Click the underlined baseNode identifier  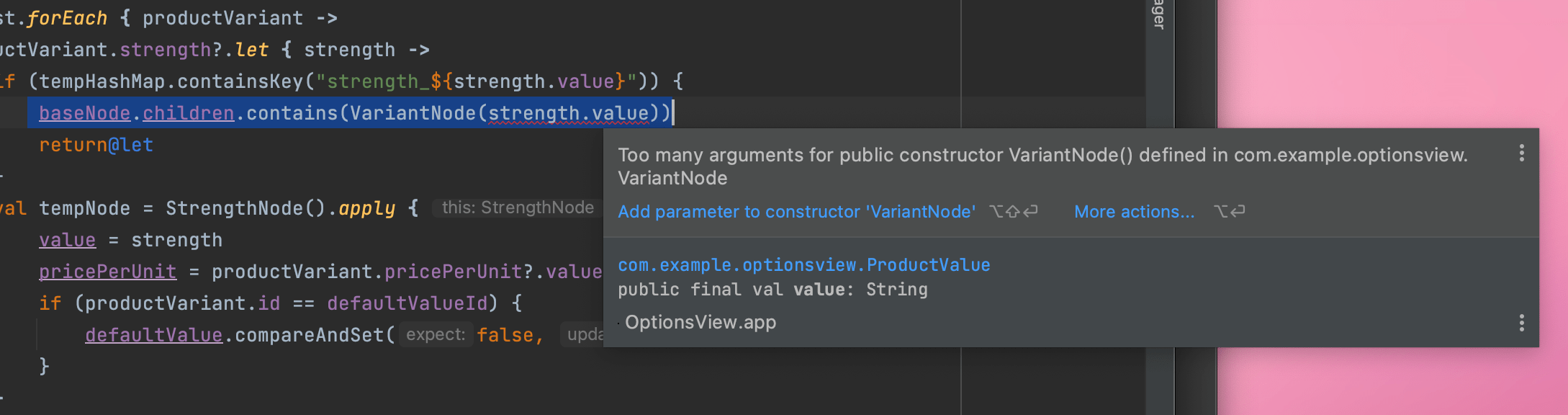coord(84,113)
